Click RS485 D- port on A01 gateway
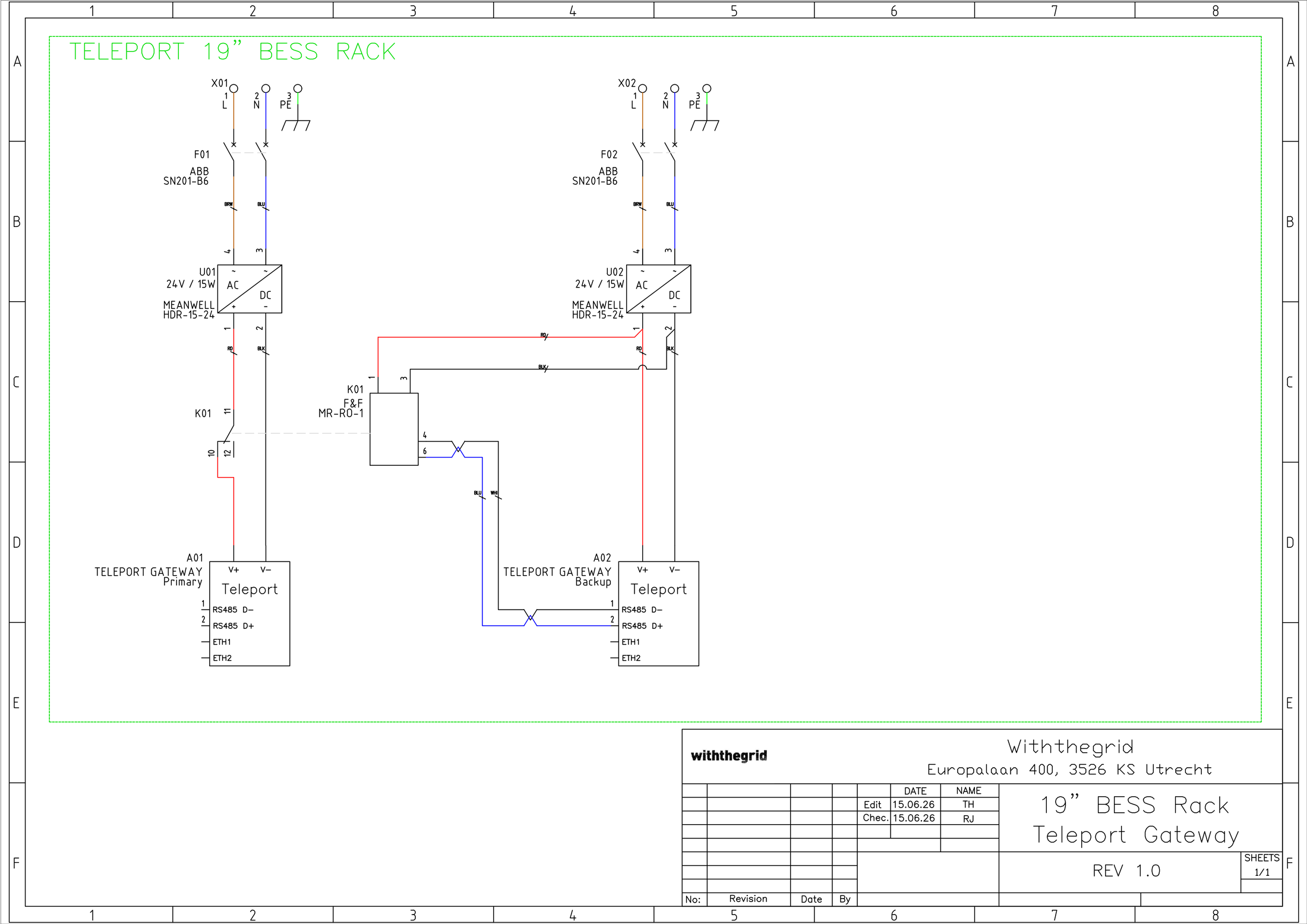 233,610
